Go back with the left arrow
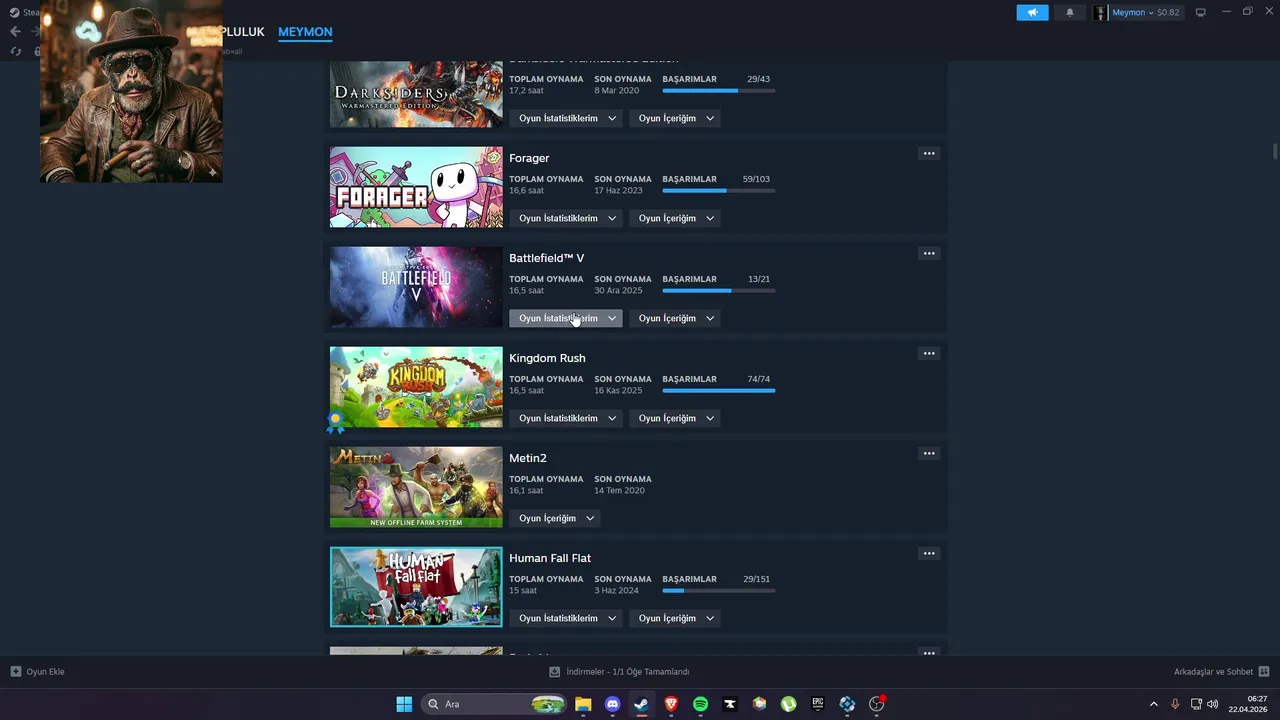The image size is (1280, 720). click(x=15, y=31)
